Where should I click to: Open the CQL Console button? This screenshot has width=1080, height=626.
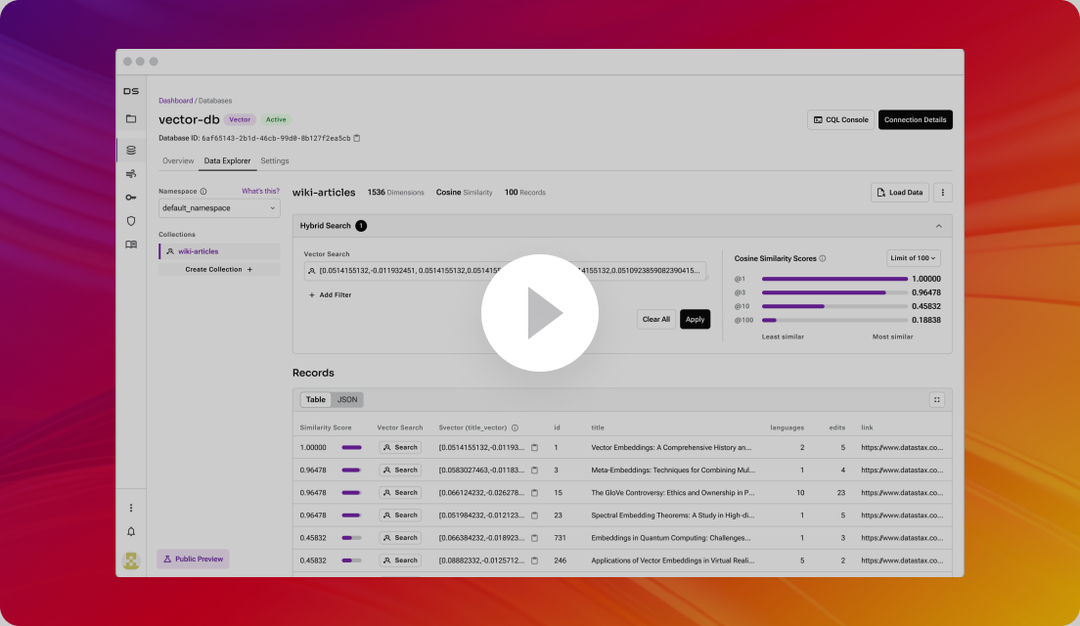pos(841,120)
